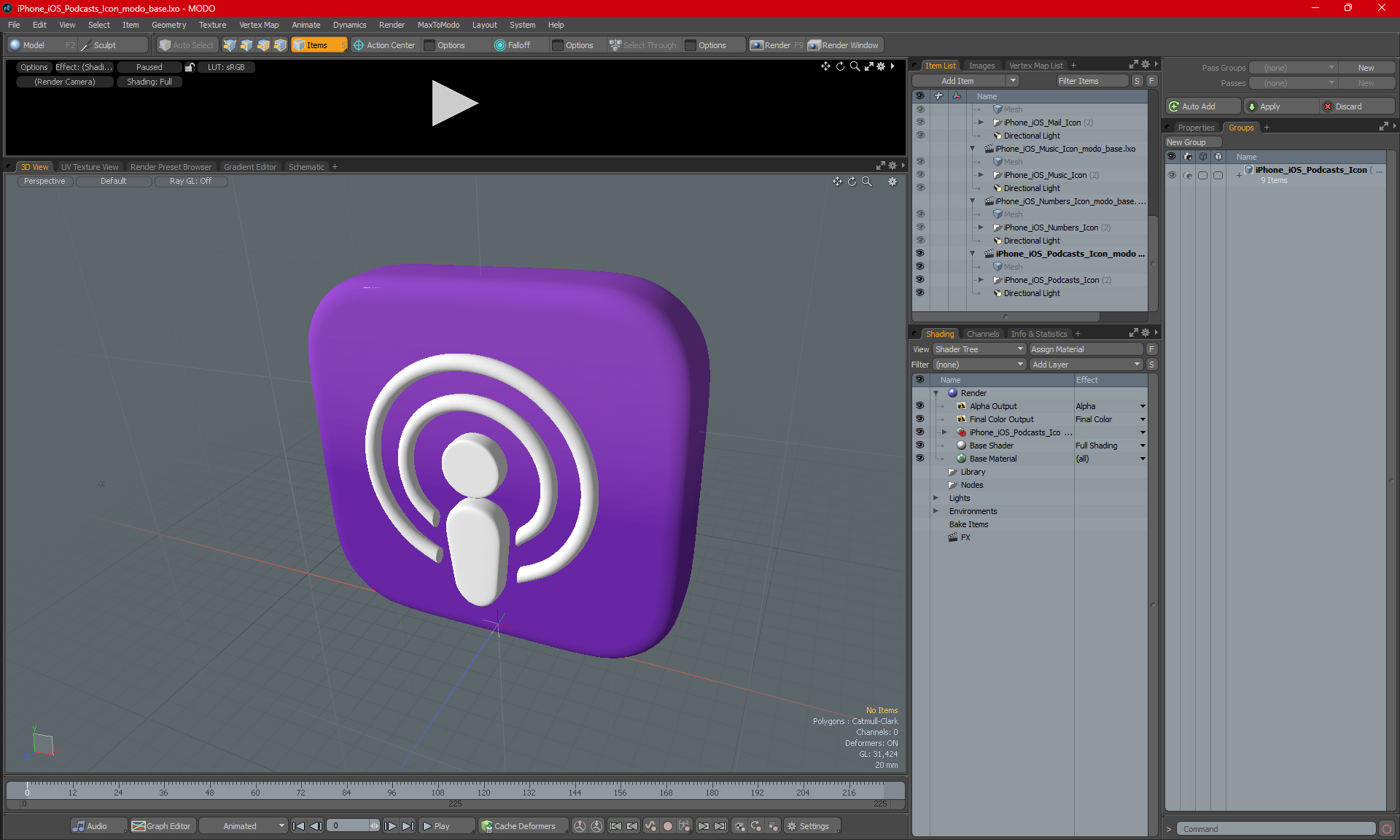Switch to the Channels tab
The image size is (1400, 840).
[x=982, y=334]
